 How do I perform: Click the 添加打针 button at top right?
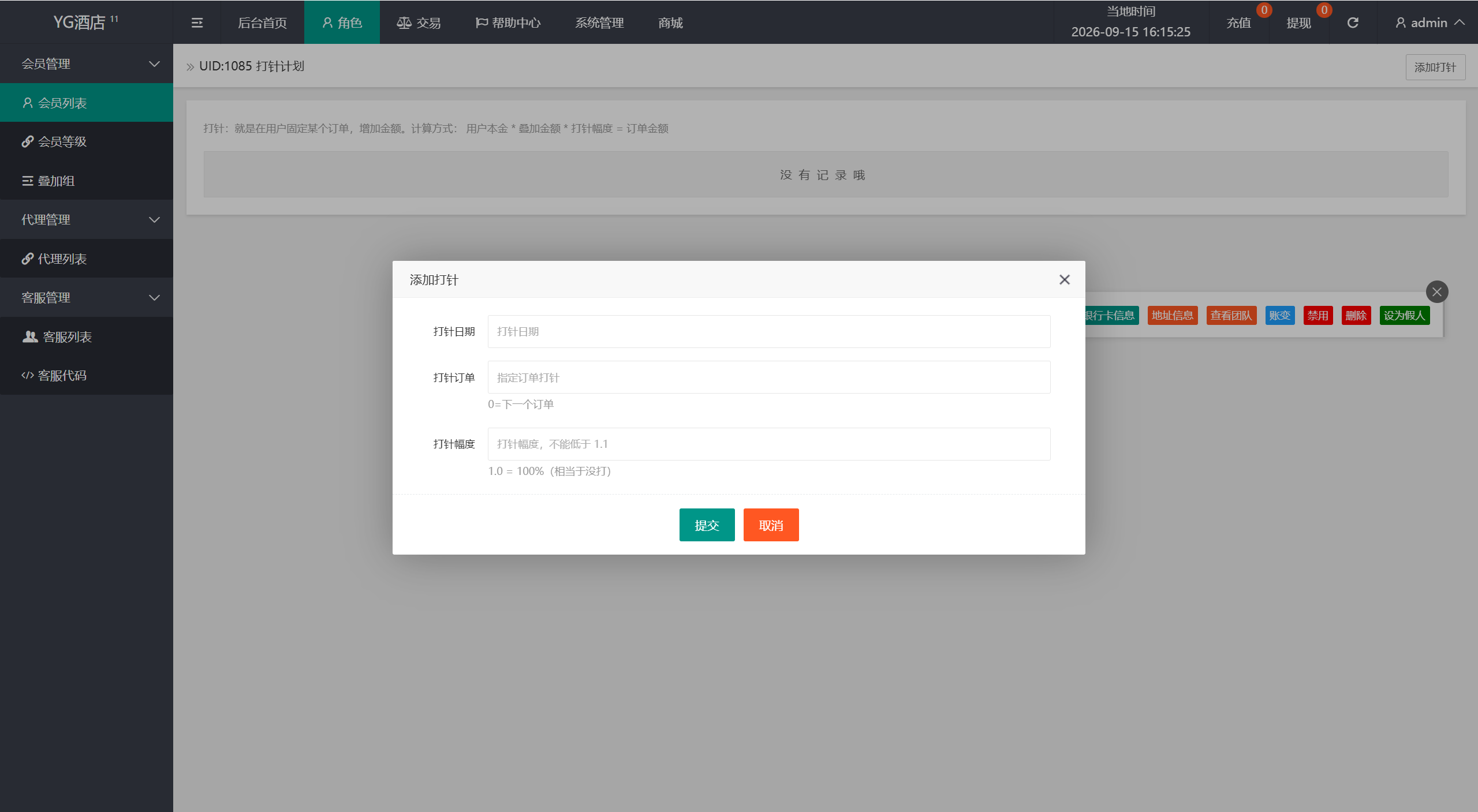coord(1435,67)
